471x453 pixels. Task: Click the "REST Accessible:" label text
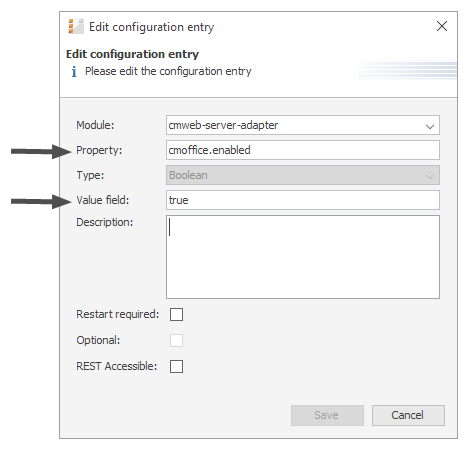[117, 366]
